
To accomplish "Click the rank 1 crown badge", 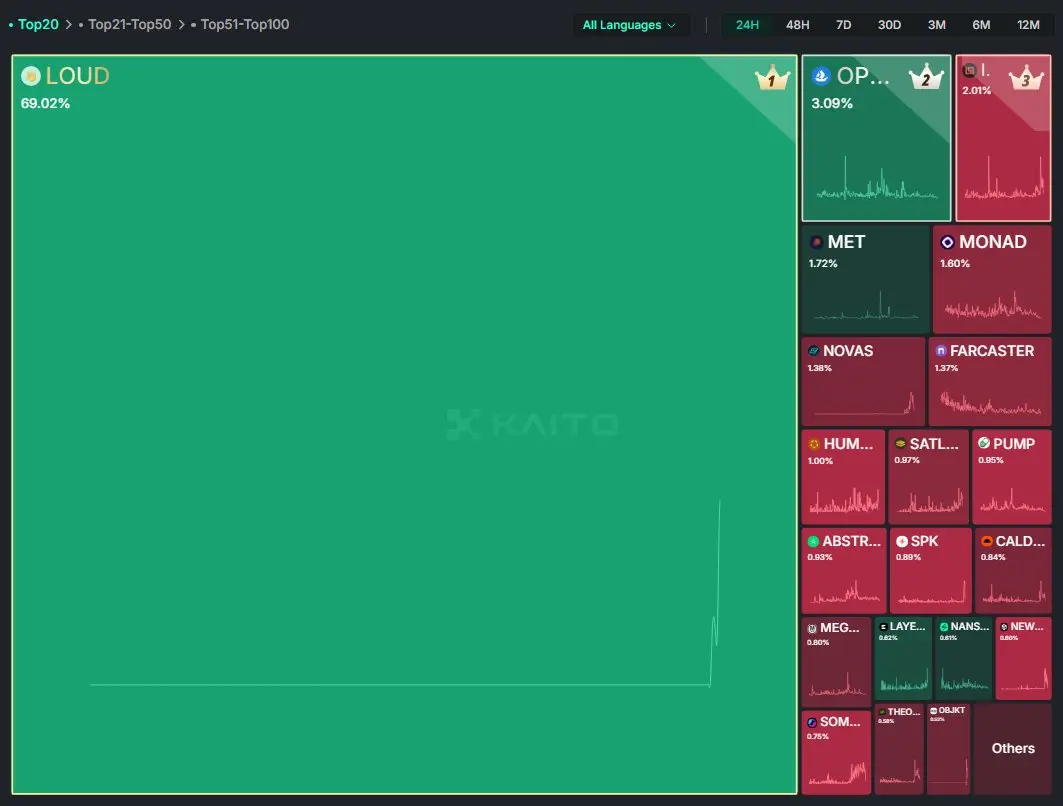I will click(772, 79).
